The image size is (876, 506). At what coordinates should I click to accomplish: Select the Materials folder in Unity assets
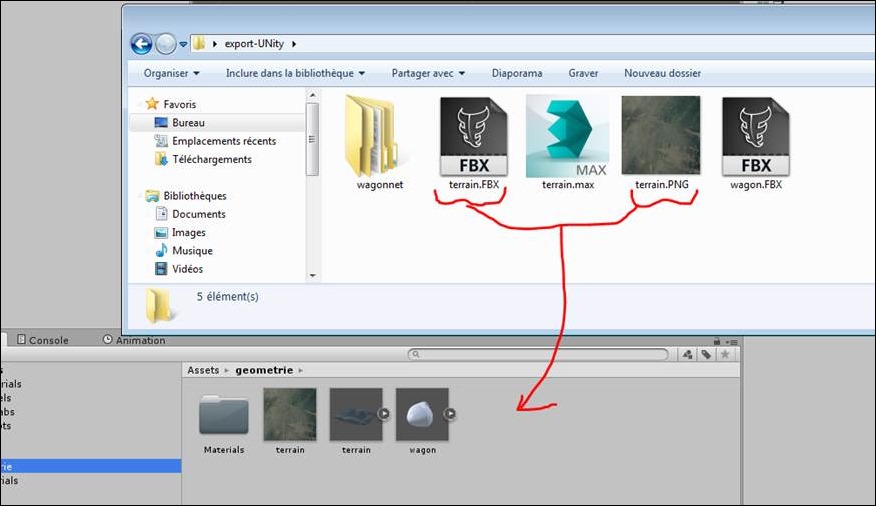224,414
